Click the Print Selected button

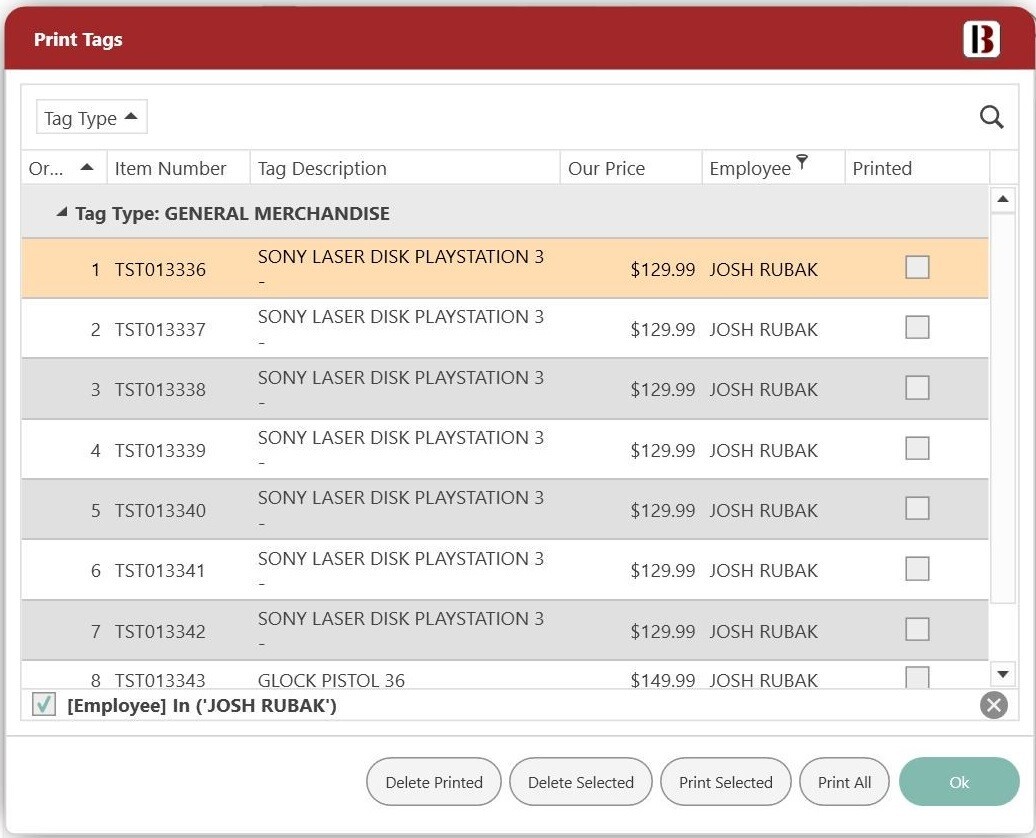tap(725, 782)
